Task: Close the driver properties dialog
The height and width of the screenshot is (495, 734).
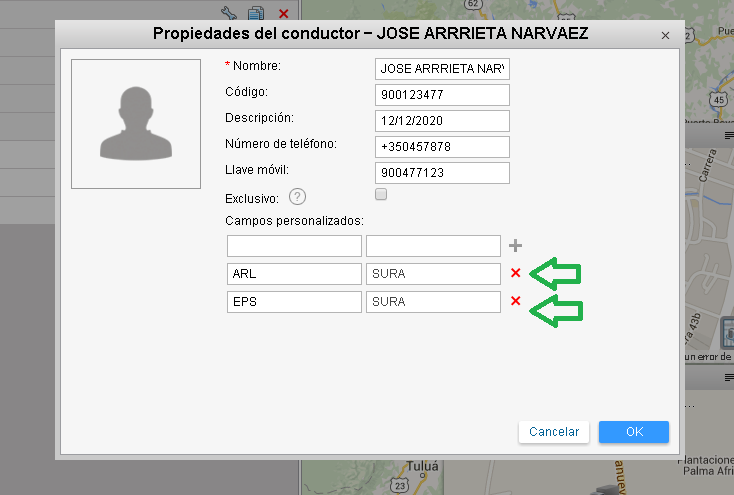Action: point(666,35)
